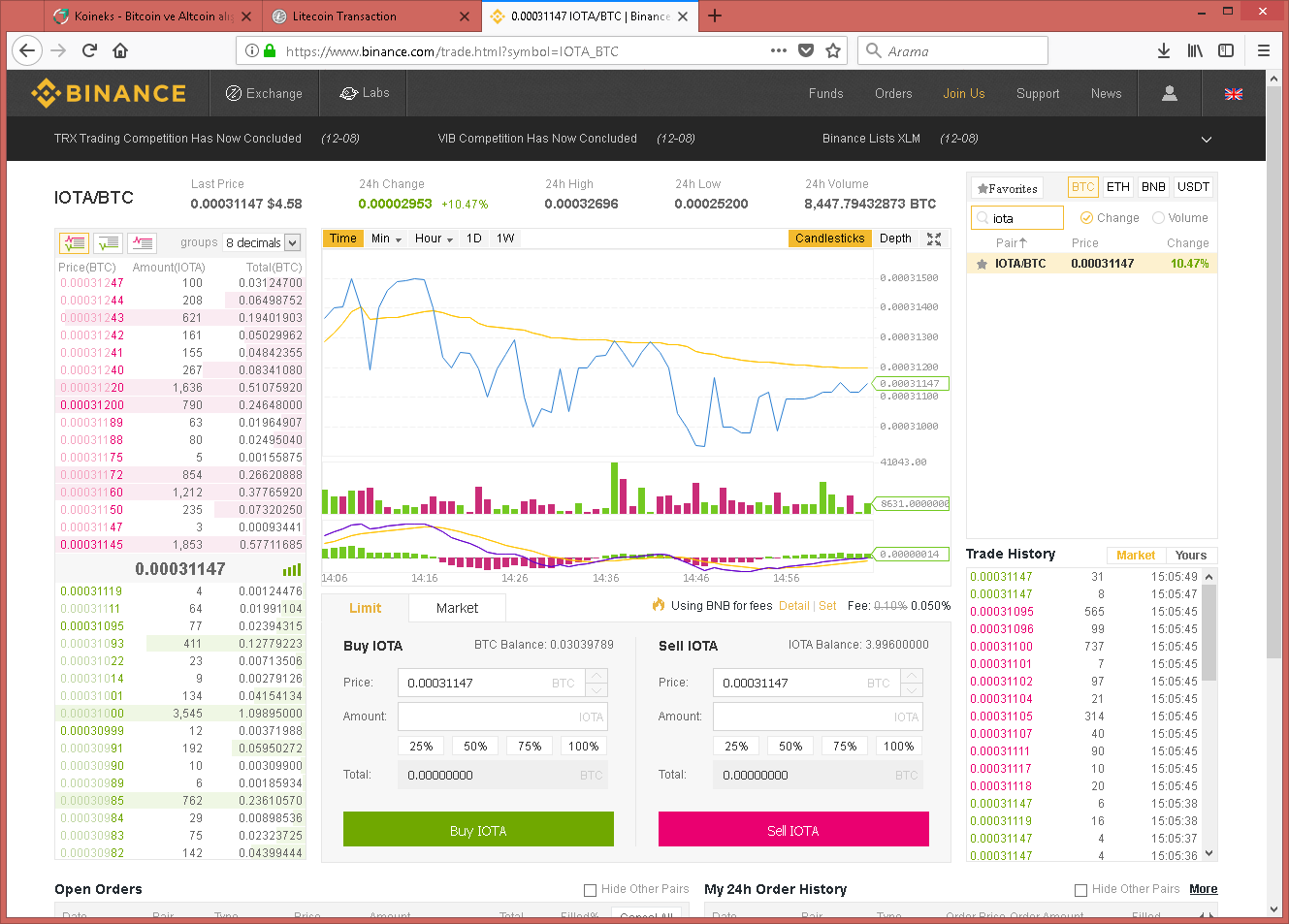Switch chart to Candlesticks view
The image size is (1289, 924).
tap(830, 239)
